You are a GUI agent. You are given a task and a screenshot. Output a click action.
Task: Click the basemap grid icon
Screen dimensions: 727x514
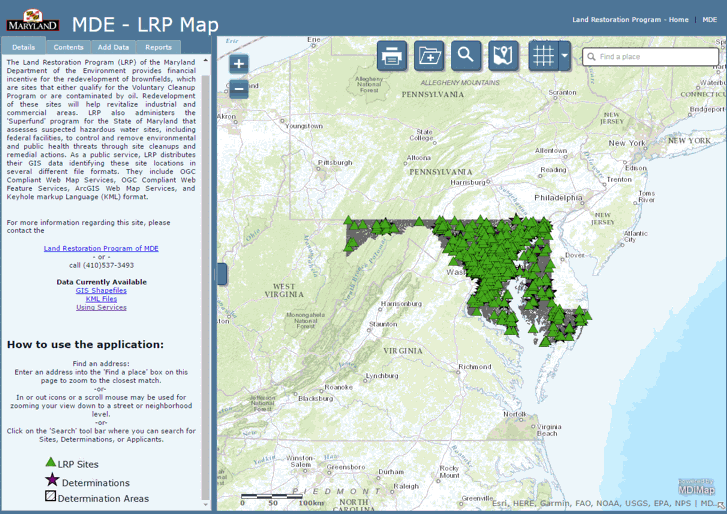(543, 56)
